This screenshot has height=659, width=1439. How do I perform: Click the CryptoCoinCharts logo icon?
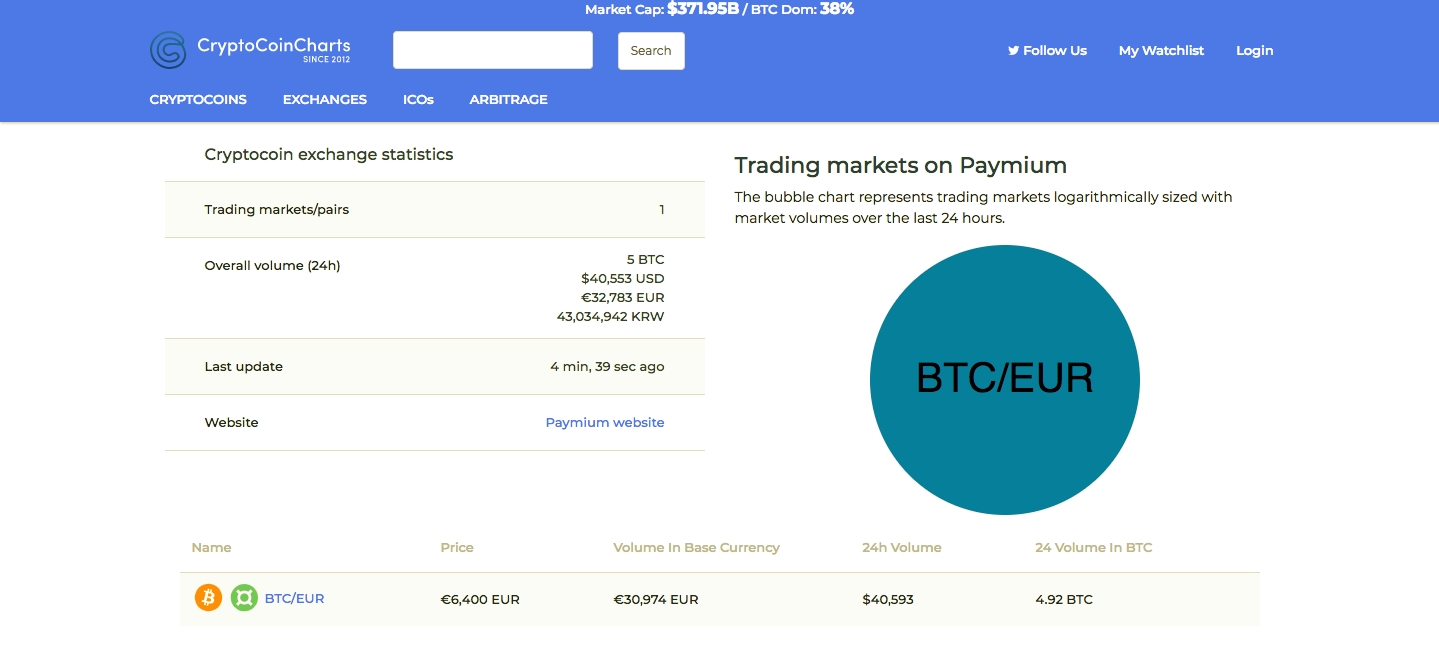168,50
